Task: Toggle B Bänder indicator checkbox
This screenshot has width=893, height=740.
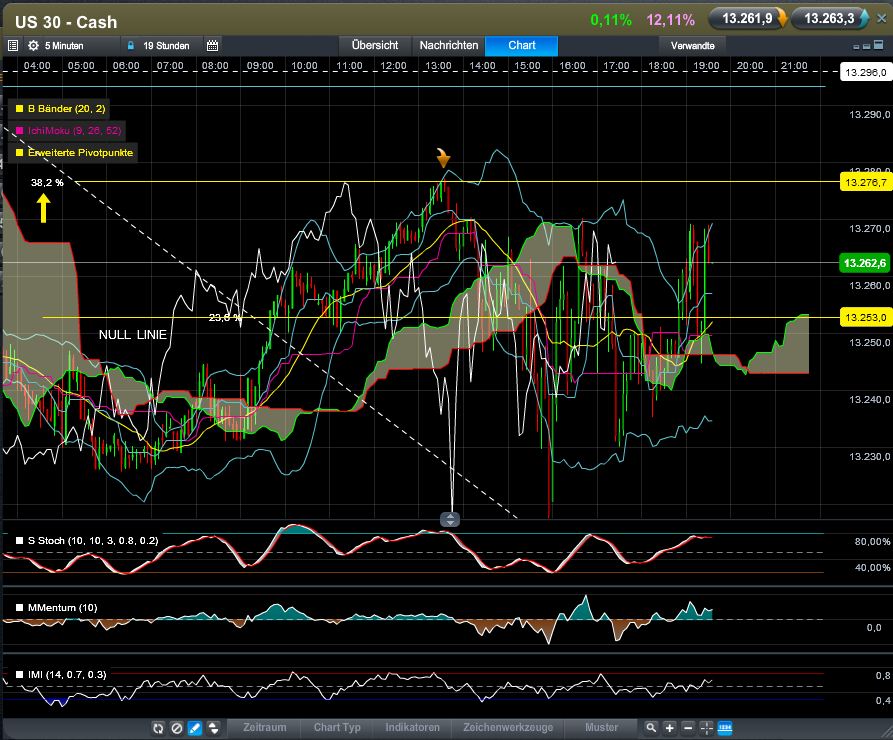Action: pos(19,108)
